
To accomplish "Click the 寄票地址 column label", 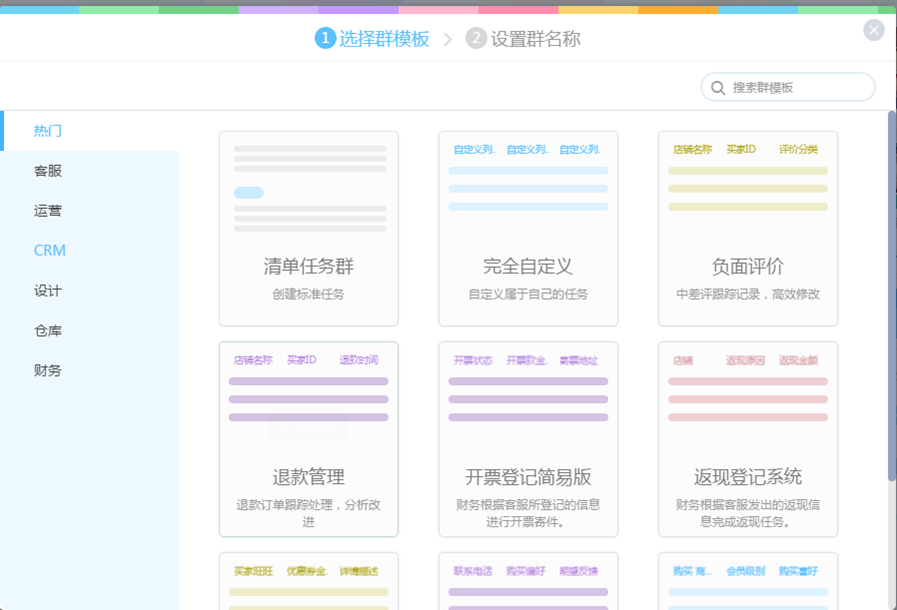I will (x=578, y=361).
